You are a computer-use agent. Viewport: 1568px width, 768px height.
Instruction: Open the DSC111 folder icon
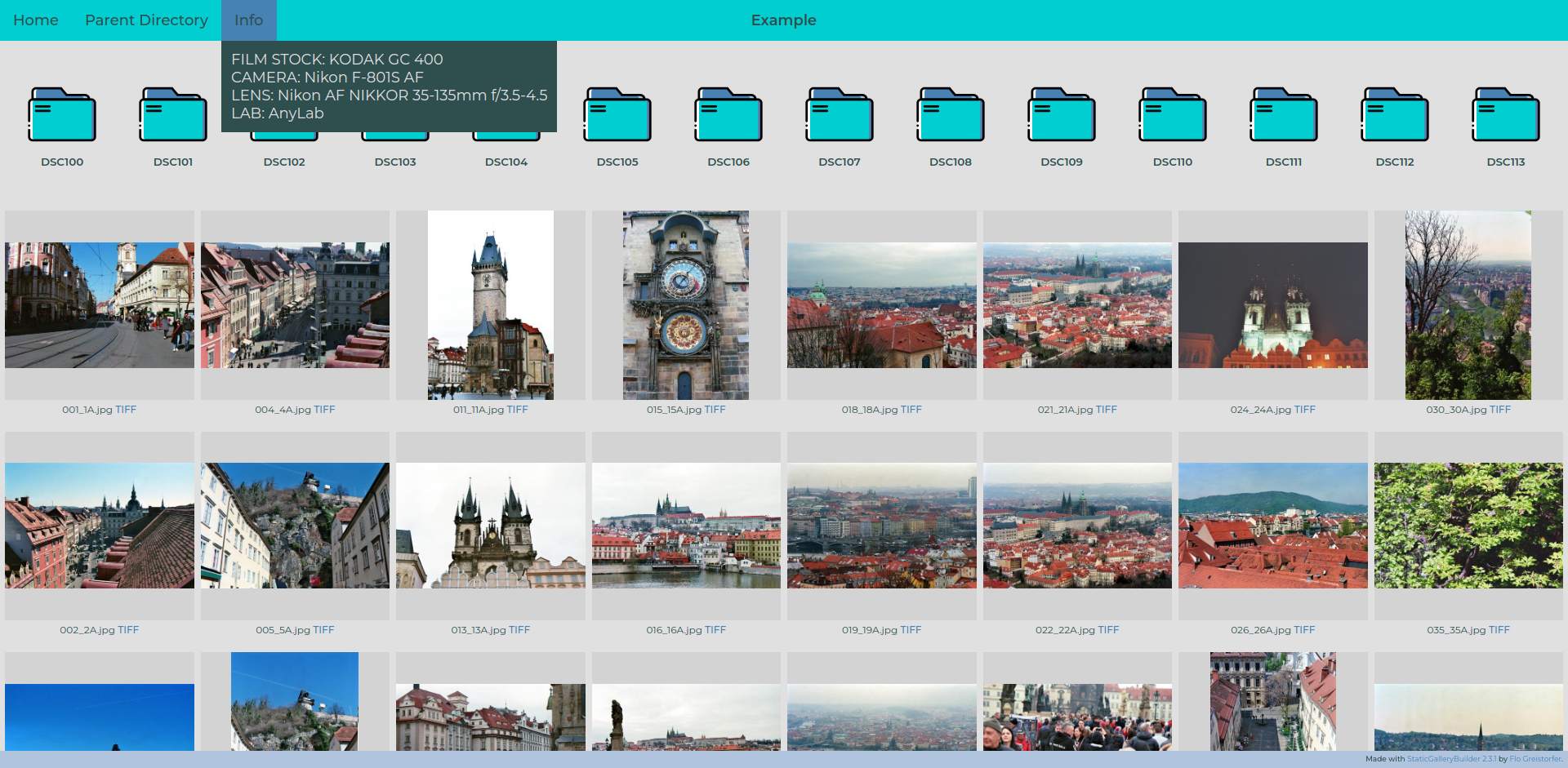click(x=1284, y=115)
